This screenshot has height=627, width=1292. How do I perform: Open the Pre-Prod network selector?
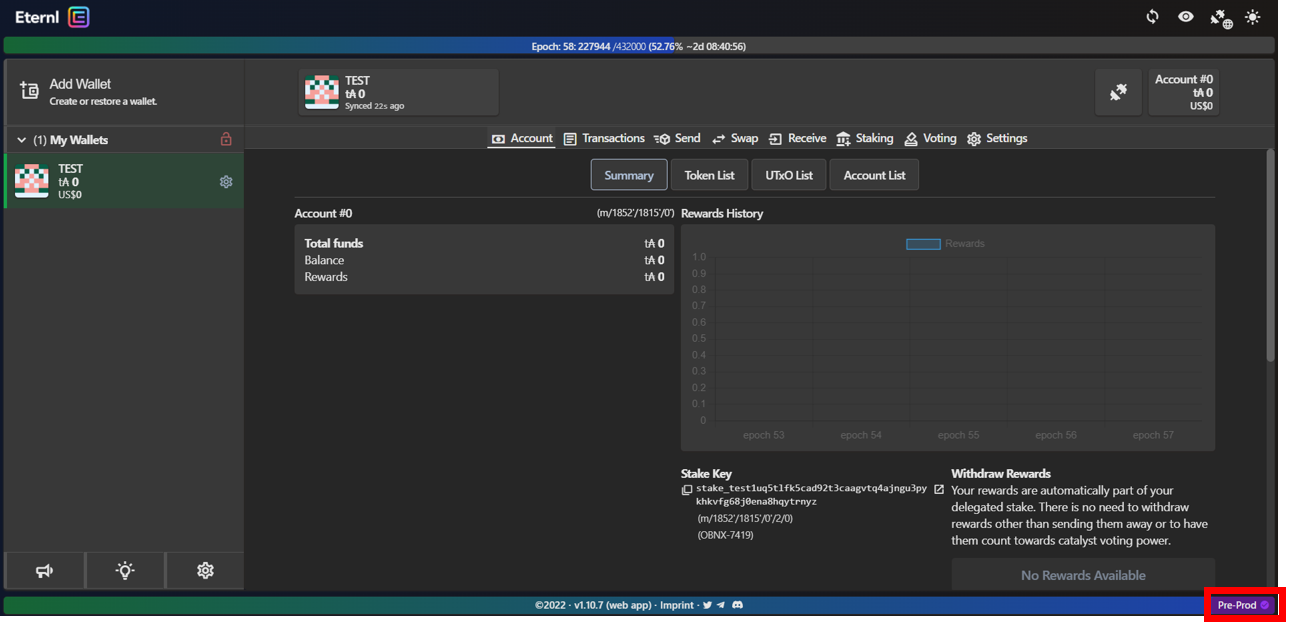click(x=1242, y=605)
